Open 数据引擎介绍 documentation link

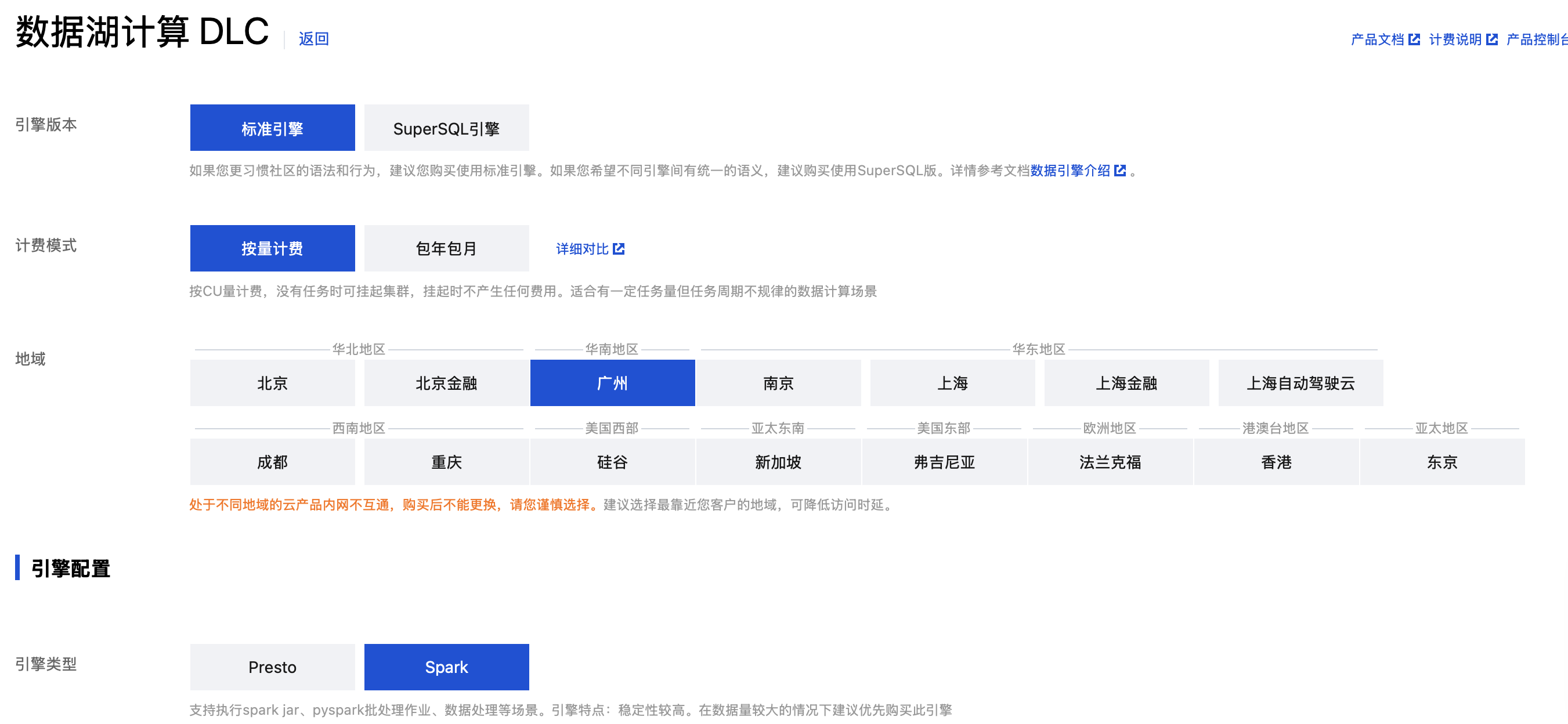pos(1070,171)
